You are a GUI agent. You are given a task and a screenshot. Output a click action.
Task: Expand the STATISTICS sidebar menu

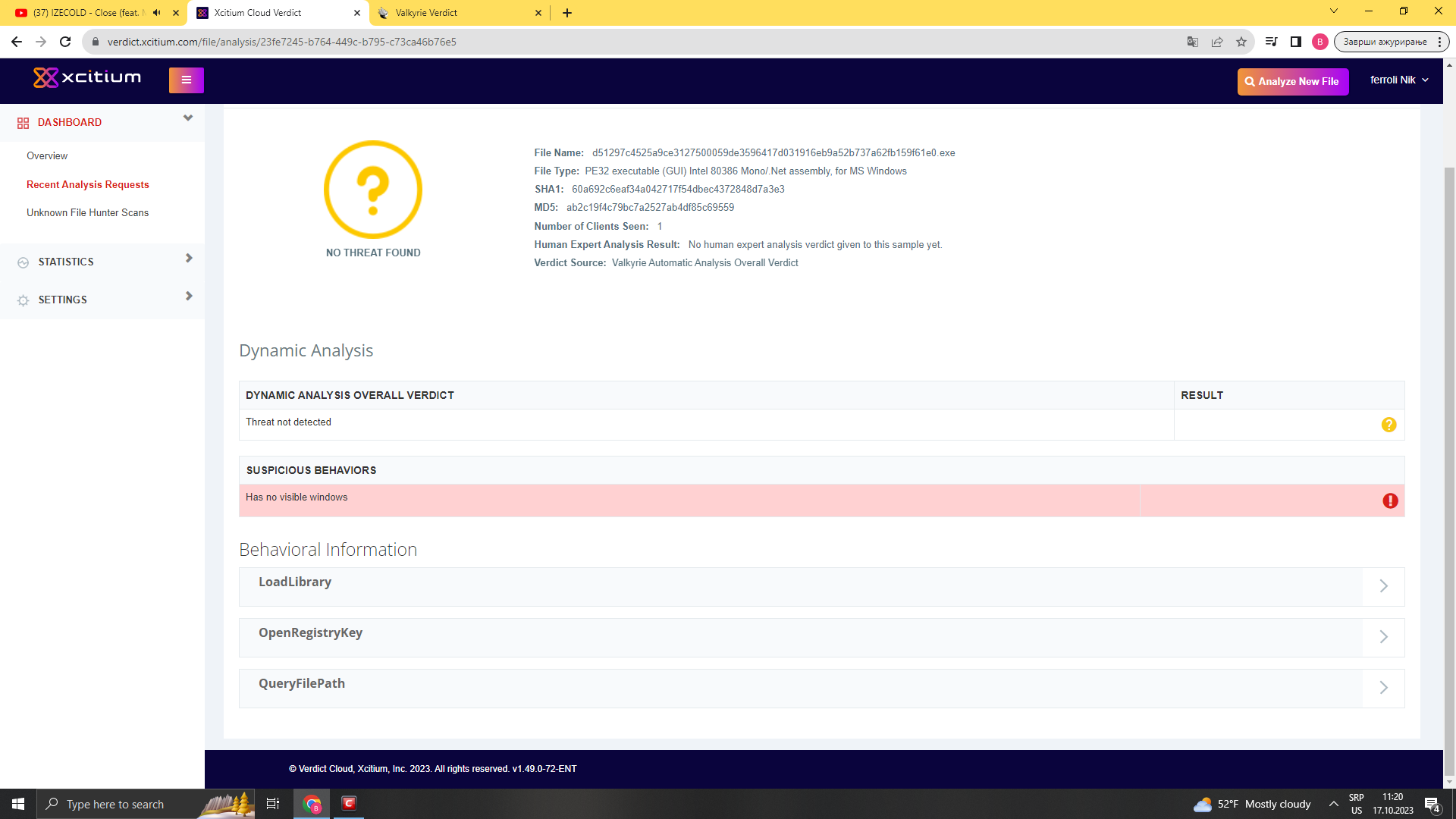pyautogui.click(x=102, y=262)
